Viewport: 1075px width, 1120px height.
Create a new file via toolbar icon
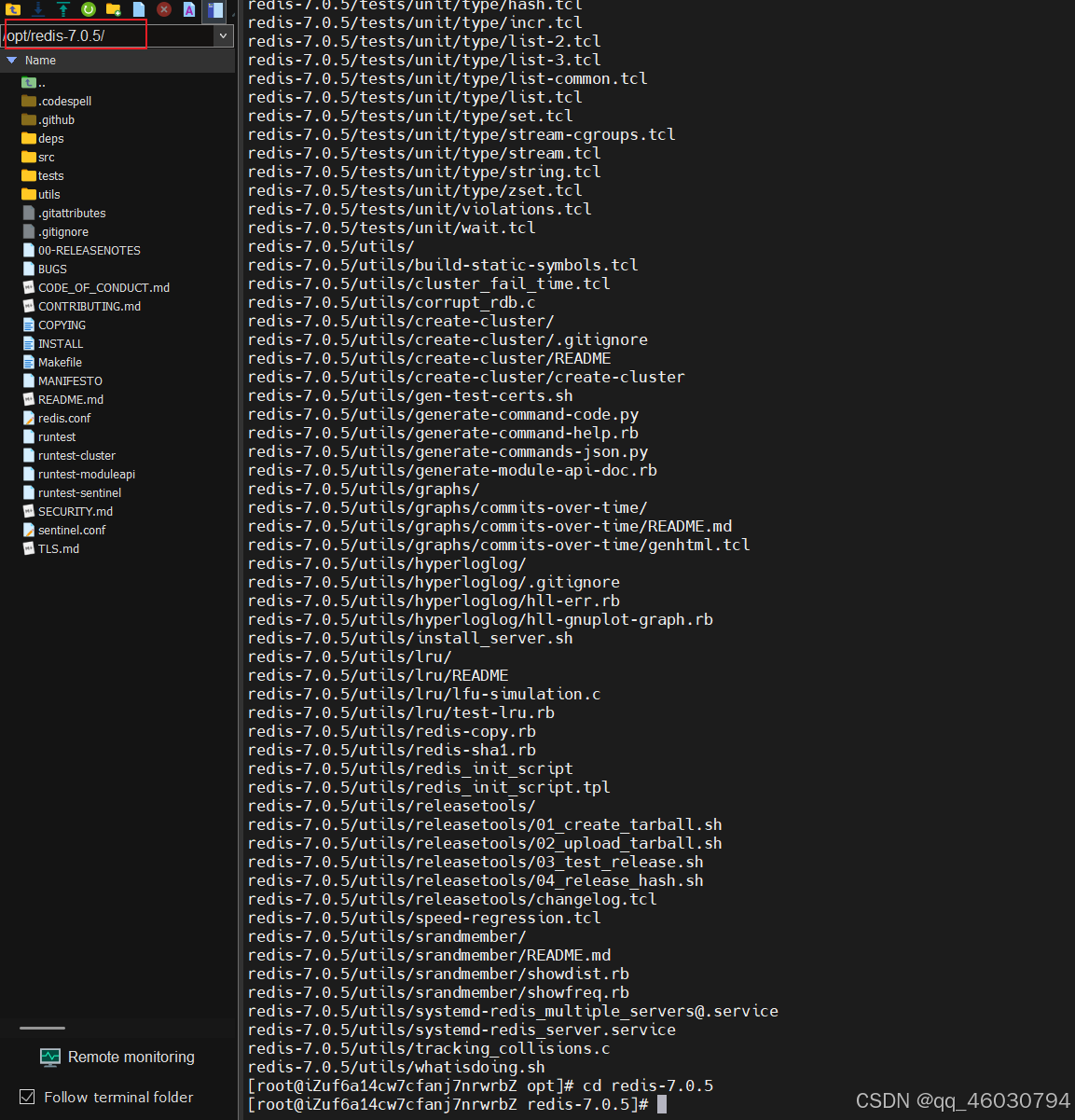click(x=139, y=9)
